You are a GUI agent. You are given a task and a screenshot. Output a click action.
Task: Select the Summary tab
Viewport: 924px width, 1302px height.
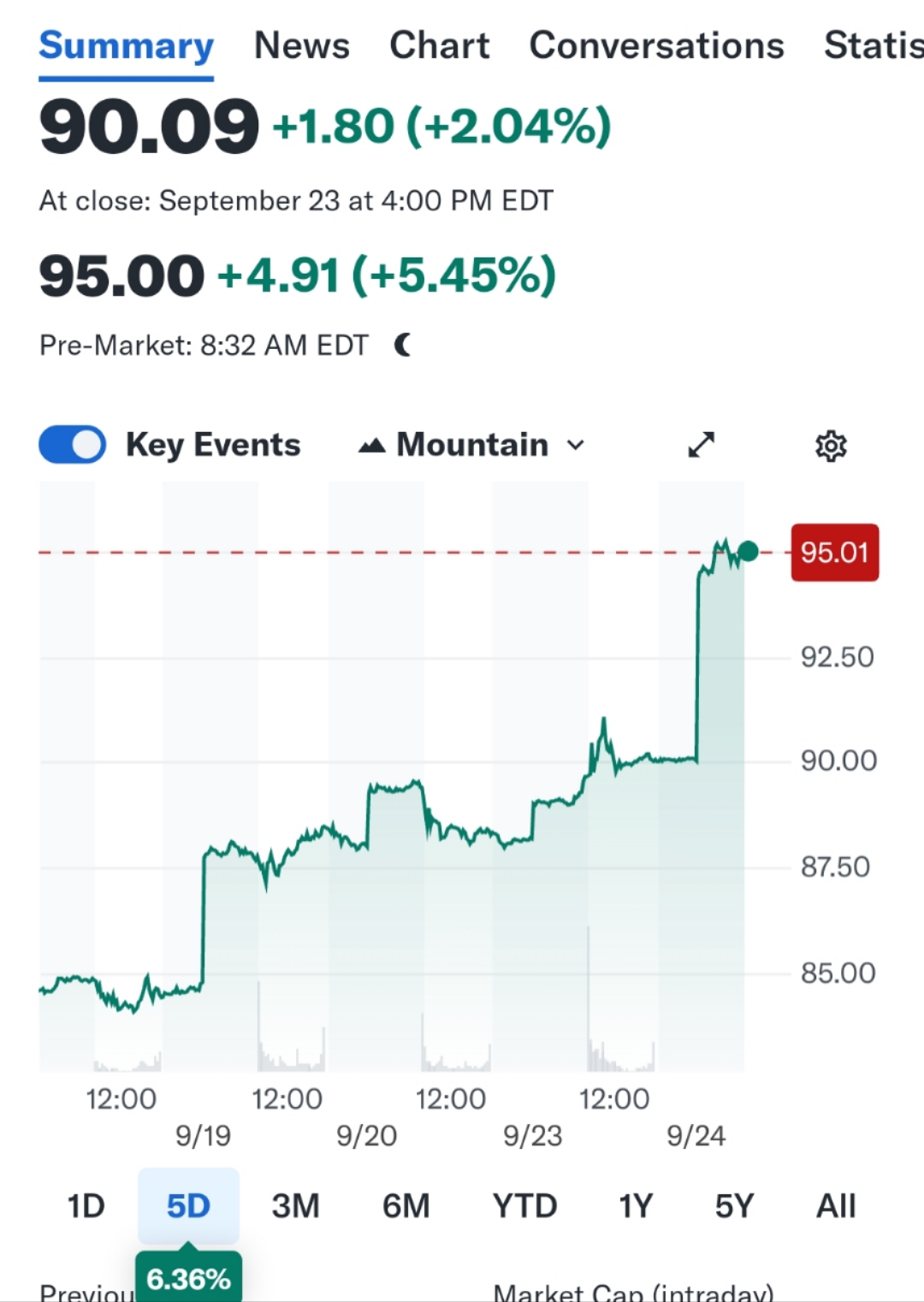point(127,45)
